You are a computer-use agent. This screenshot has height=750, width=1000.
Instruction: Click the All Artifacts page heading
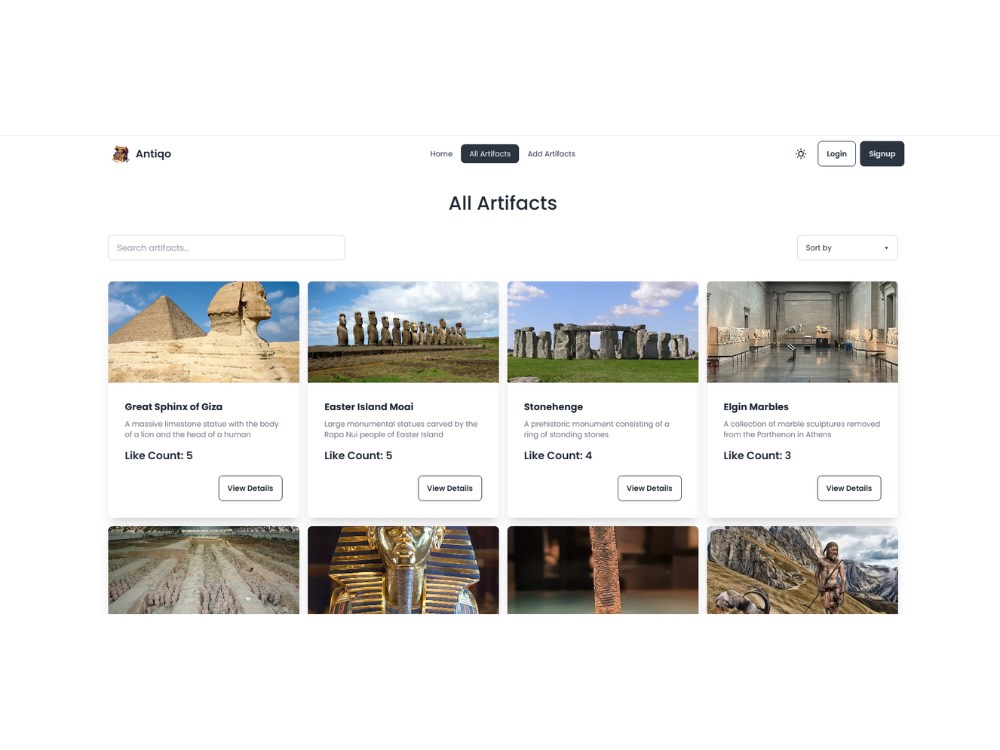coord(503,203)
